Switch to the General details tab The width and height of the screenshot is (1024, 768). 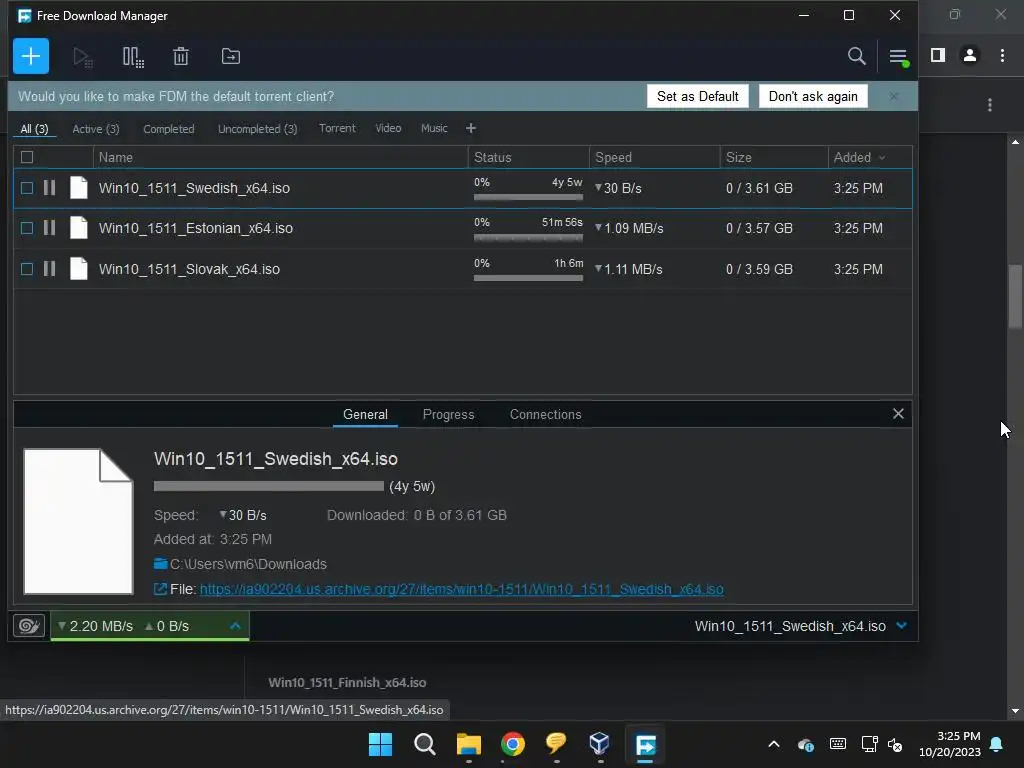pyautogui.click(x=365, y=414)
